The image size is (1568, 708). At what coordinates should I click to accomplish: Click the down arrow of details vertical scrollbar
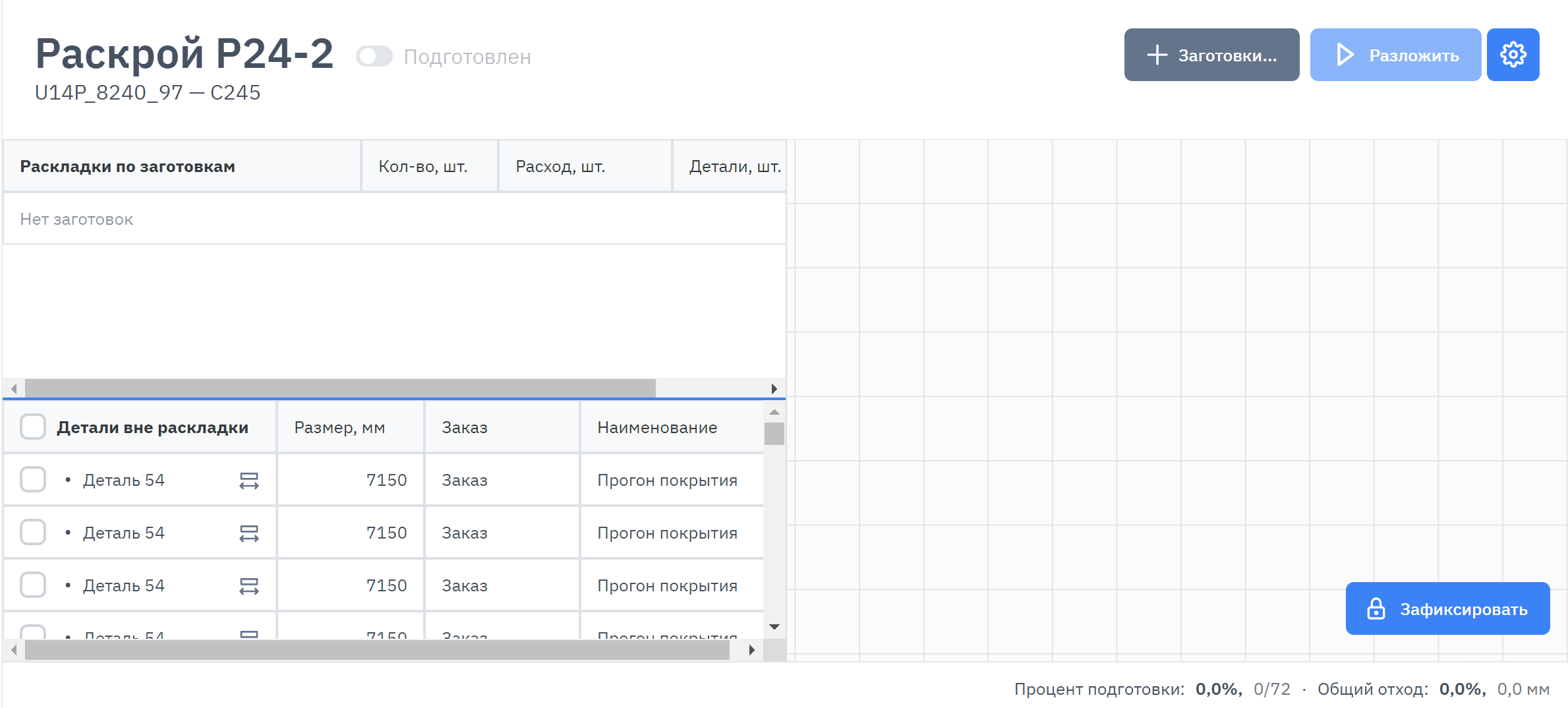pos(774,627)
